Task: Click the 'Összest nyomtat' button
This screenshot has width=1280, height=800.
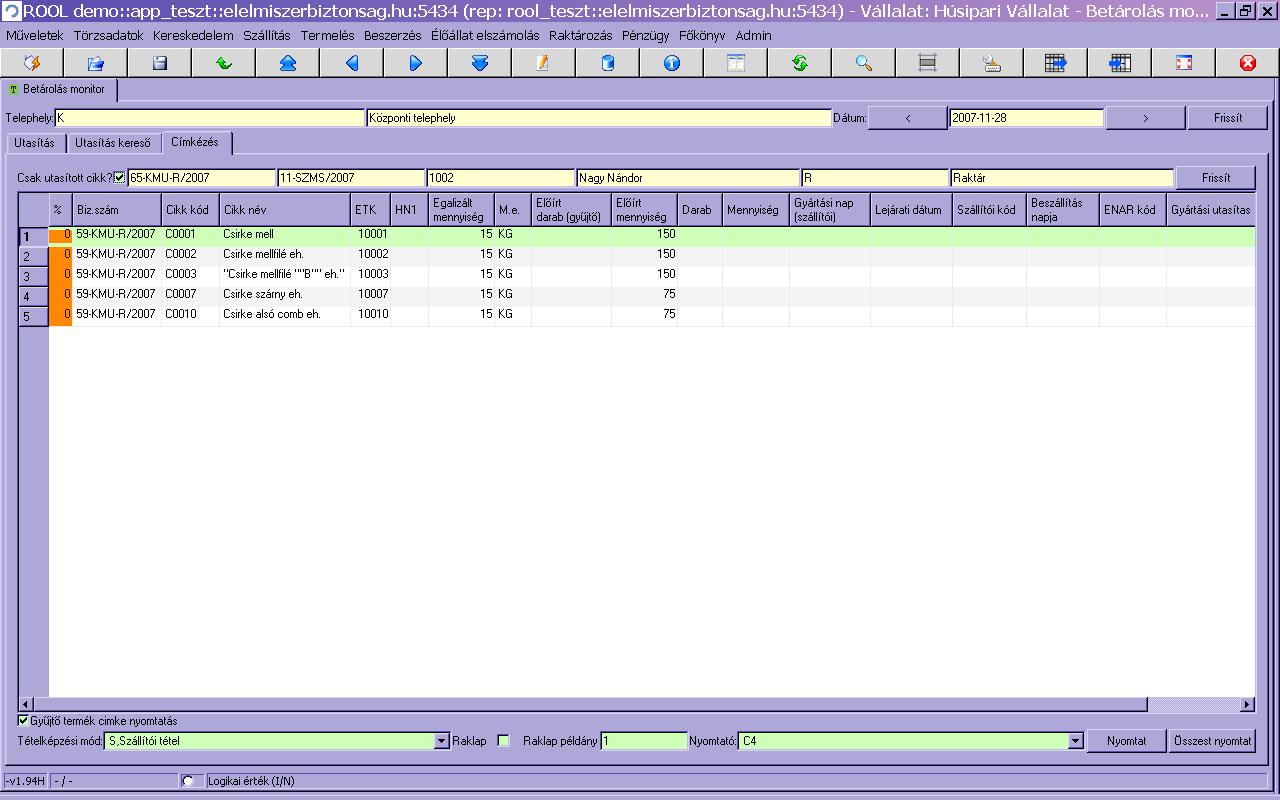Action: pyautogui.click(x=1214, y=741)
